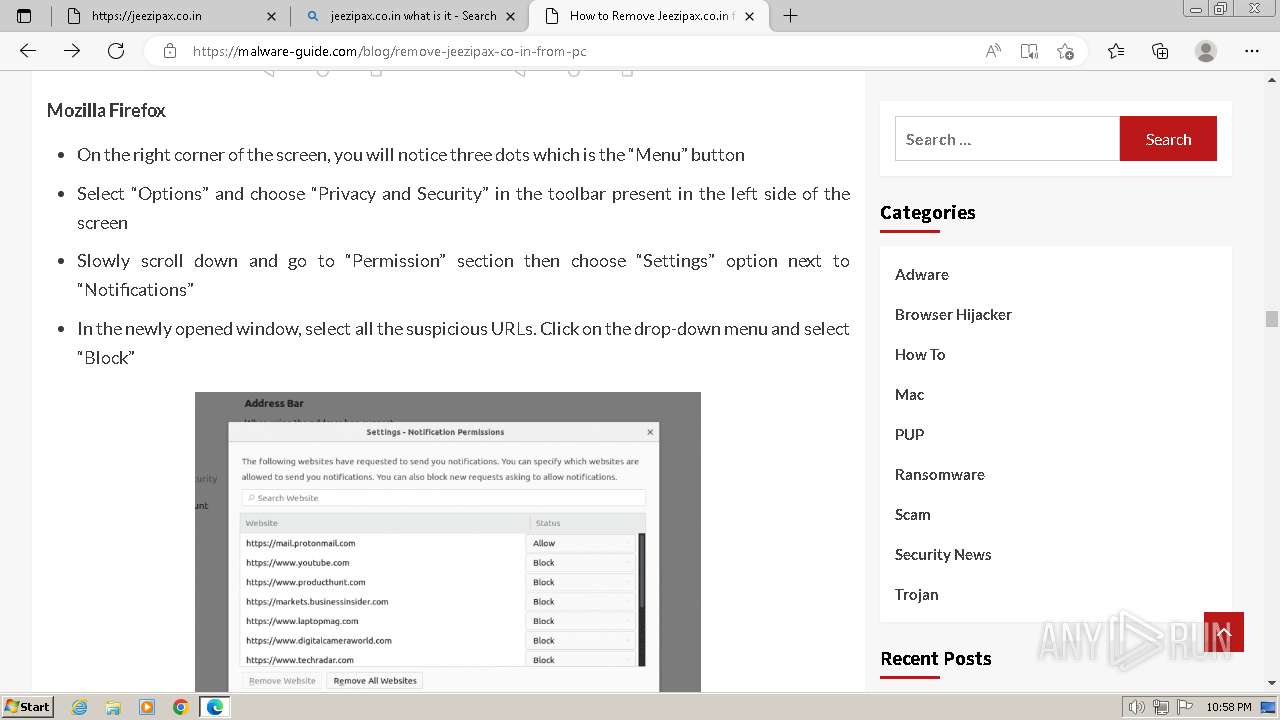1280x720 pixels.
Task: Open the Mac category
Action: pos(909,394)
